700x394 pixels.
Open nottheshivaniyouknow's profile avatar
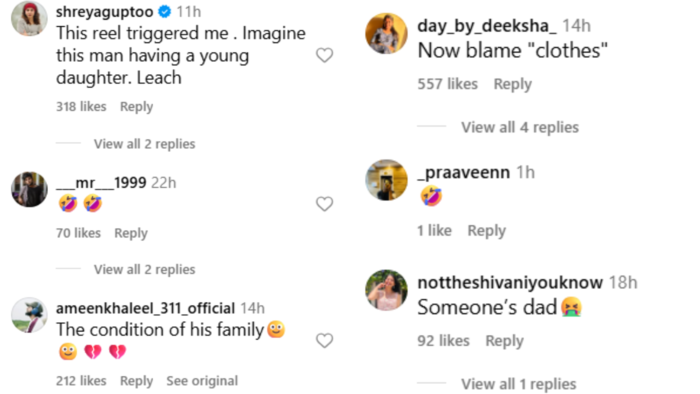[386, 290]
